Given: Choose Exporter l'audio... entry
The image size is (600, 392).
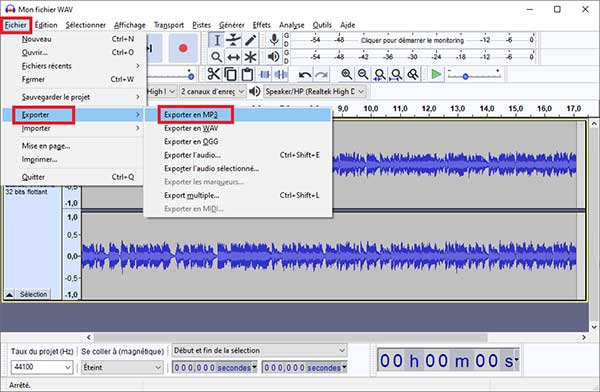Looking at the screenshot, I should tap(238, 155).
